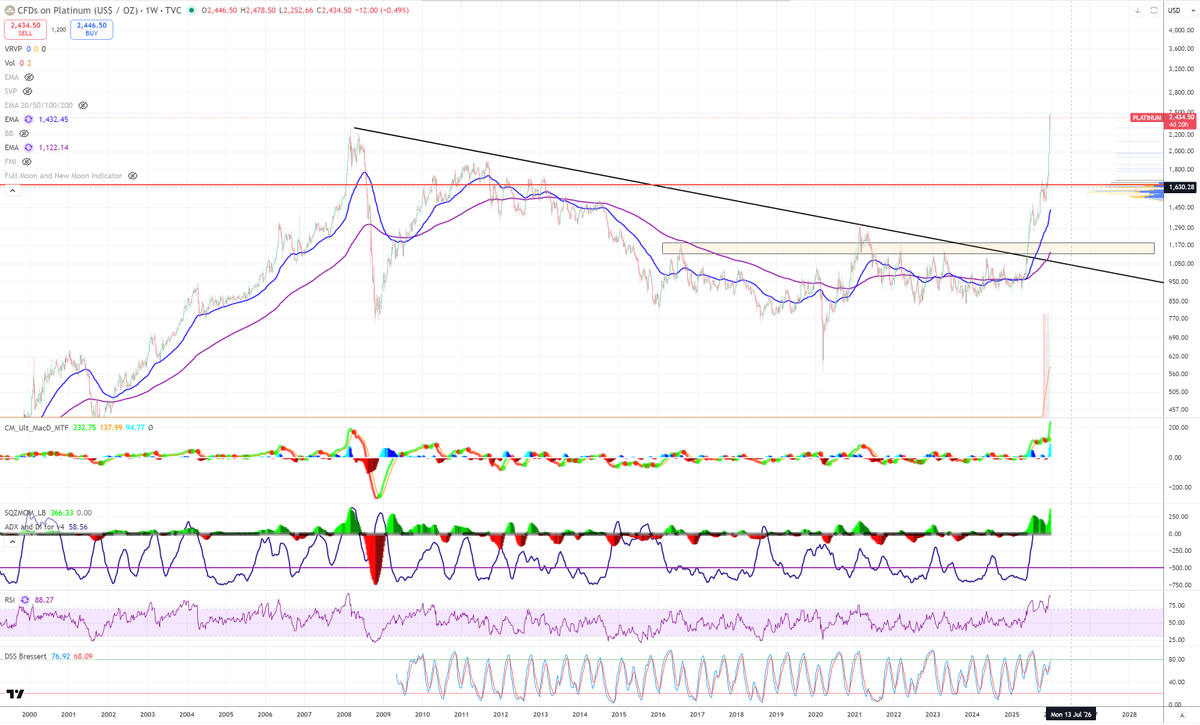Click the refresh icon beside EMA 1,432.45

click(28, 119)
